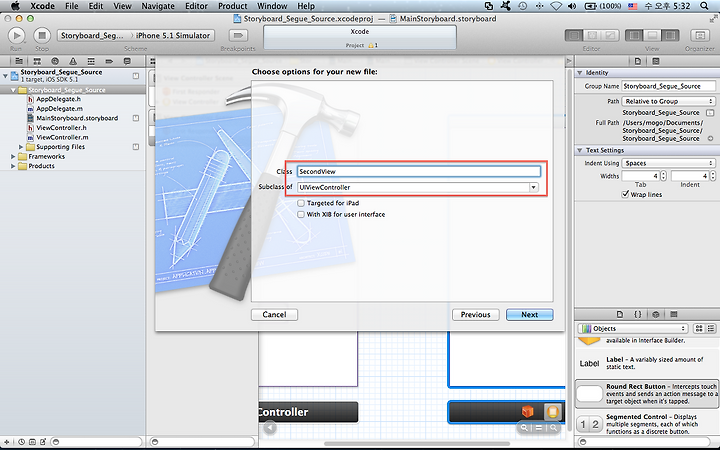
Task: Open the Debug navigator icon
Action: 91,61
